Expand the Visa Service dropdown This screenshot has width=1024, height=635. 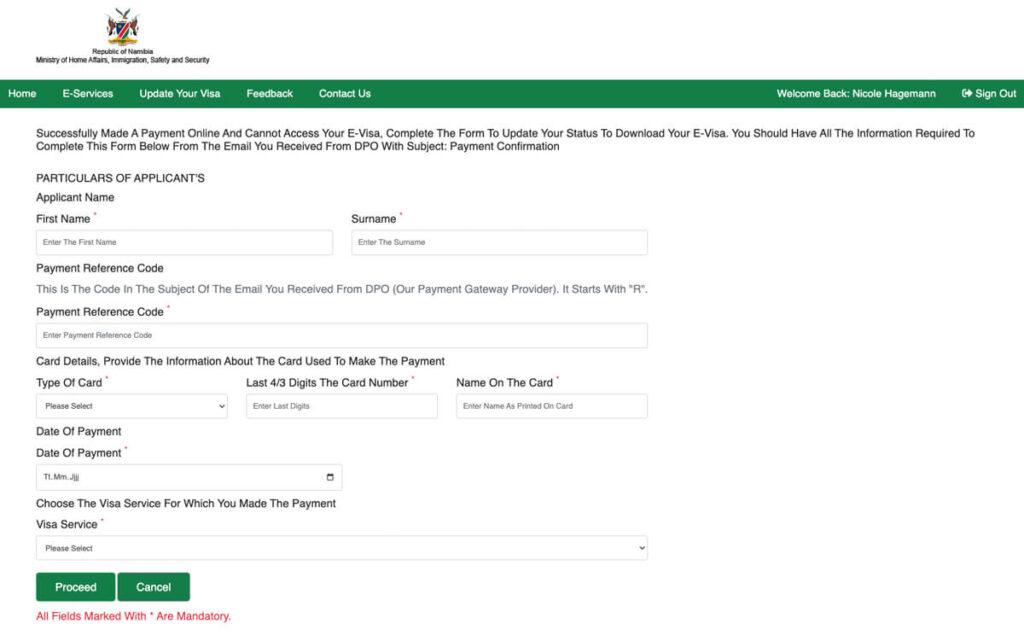click(342, 548)
